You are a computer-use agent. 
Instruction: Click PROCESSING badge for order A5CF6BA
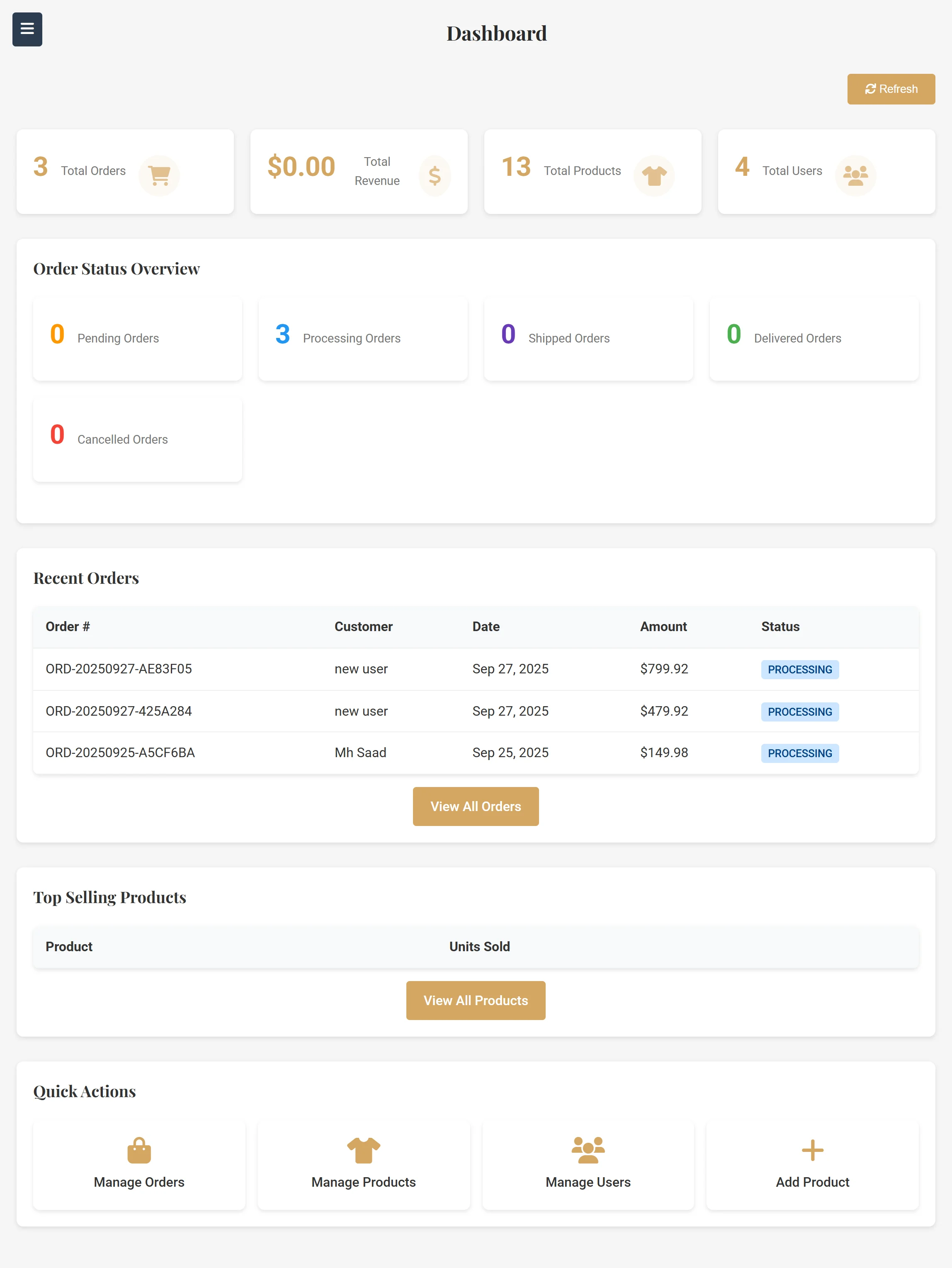click(x=799, y=753)
